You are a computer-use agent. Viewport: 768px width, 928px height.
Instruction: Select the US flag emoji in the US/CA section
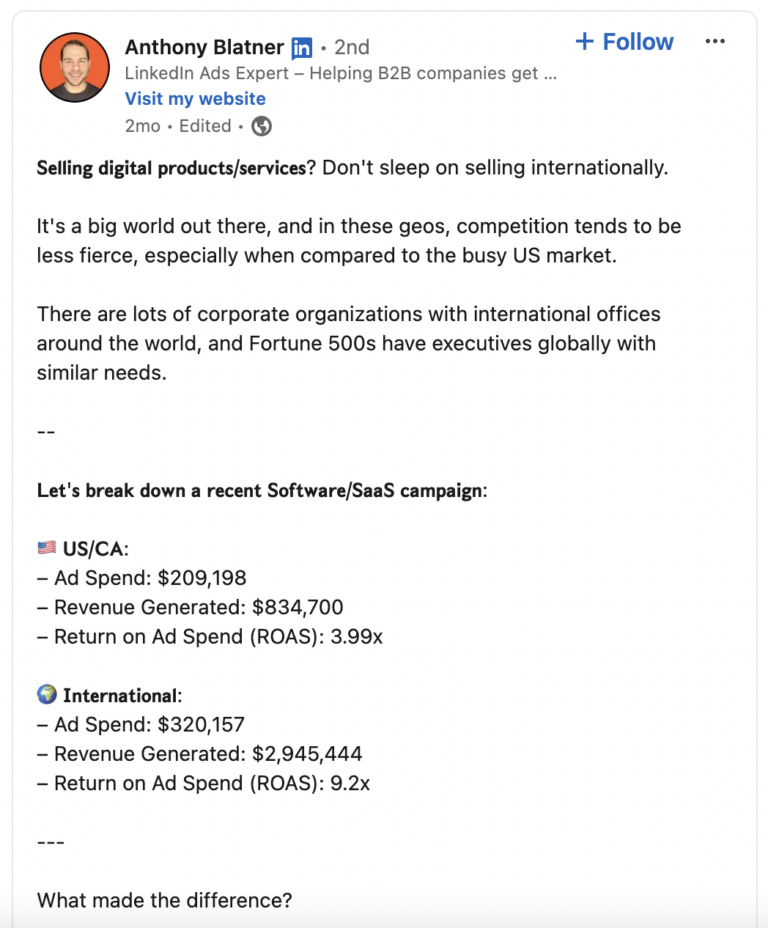coord(46,547)
